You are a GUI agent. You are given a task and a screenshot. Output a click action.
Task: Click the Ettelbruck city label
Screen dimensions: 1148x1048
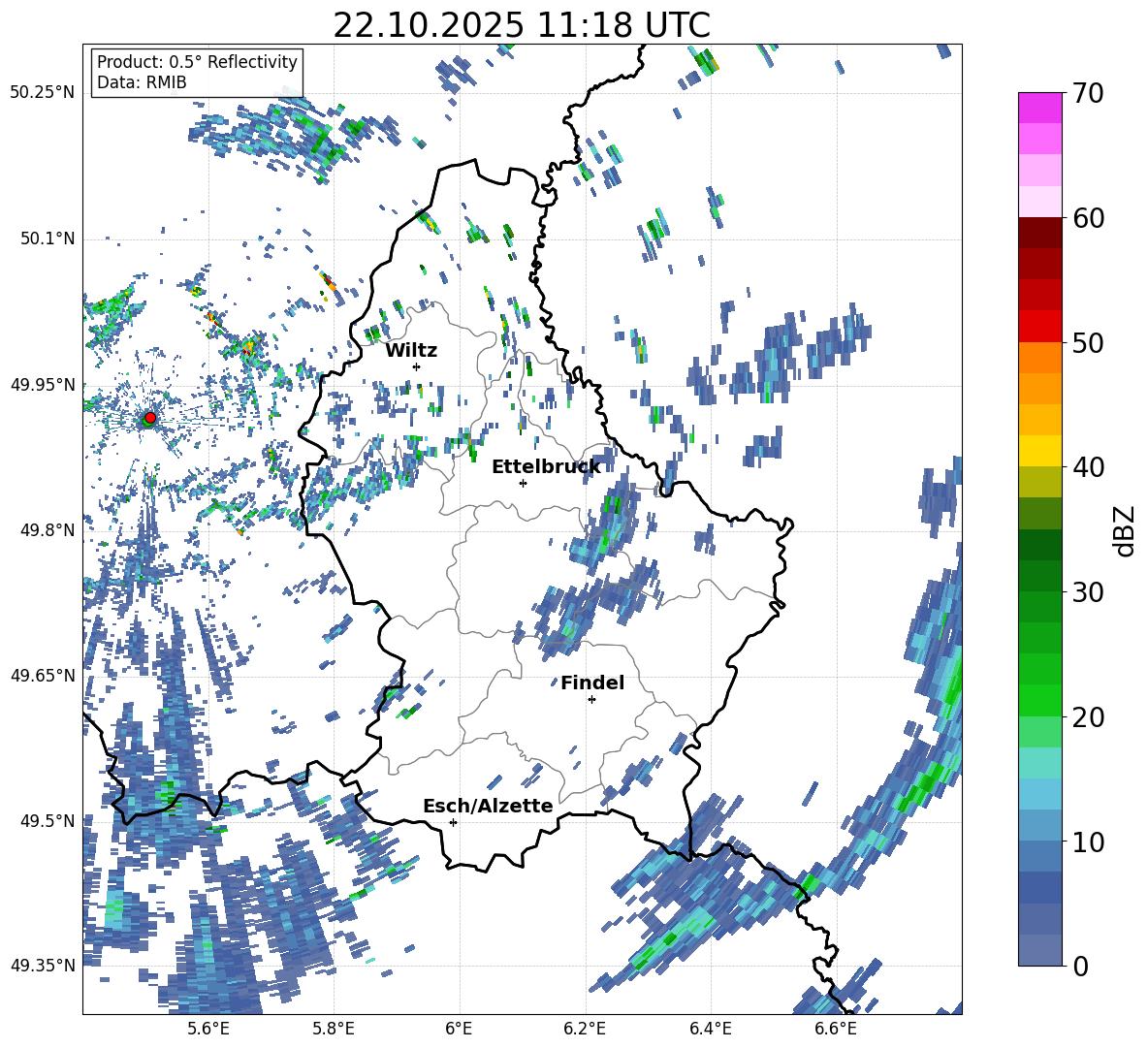pos(546,467)
